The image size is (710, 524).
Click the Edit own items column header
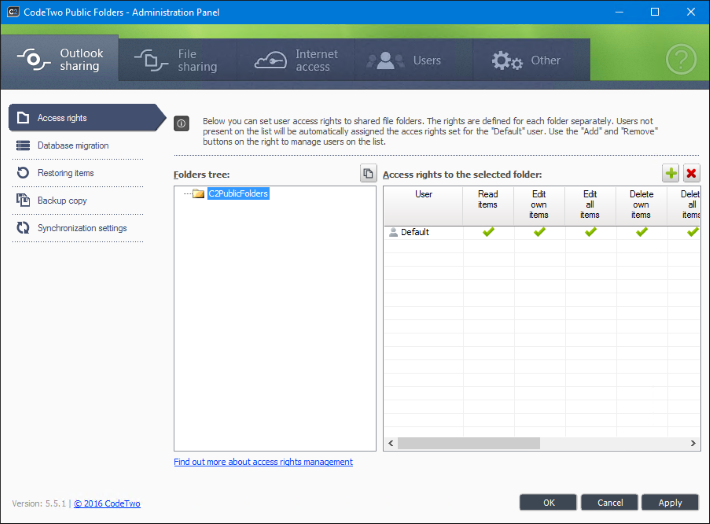pos(539,206)
